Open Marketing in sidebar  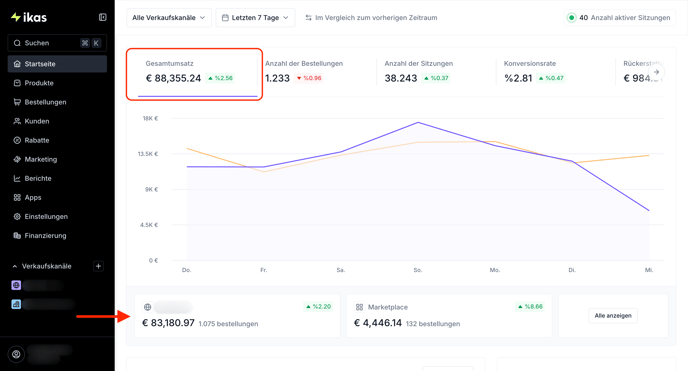click(57, 159)
